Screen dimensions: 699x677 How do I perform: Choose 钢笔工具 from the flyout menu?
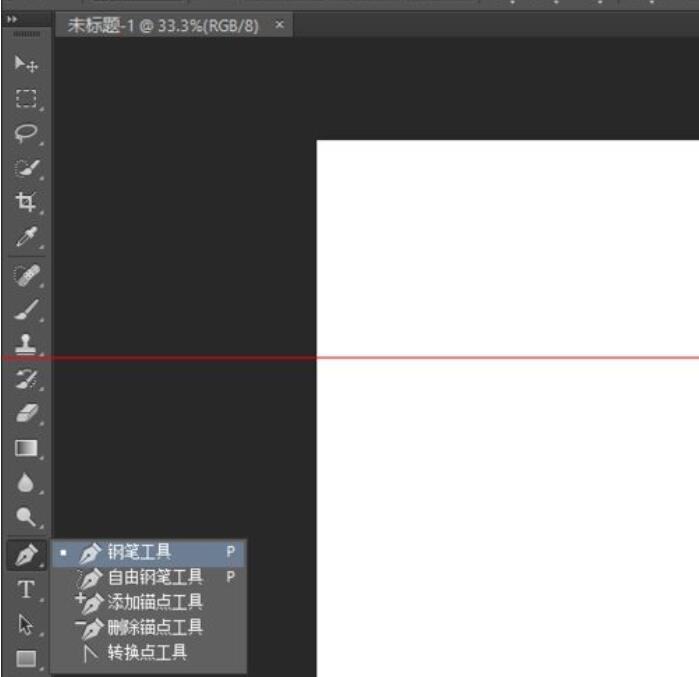[149, 553]
